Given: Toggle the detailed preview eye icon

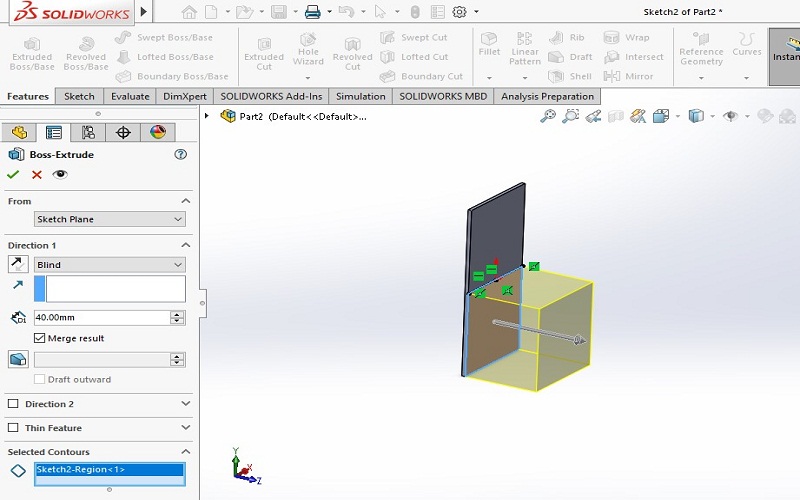Looking at the screenshot, I should coord(60,174).
